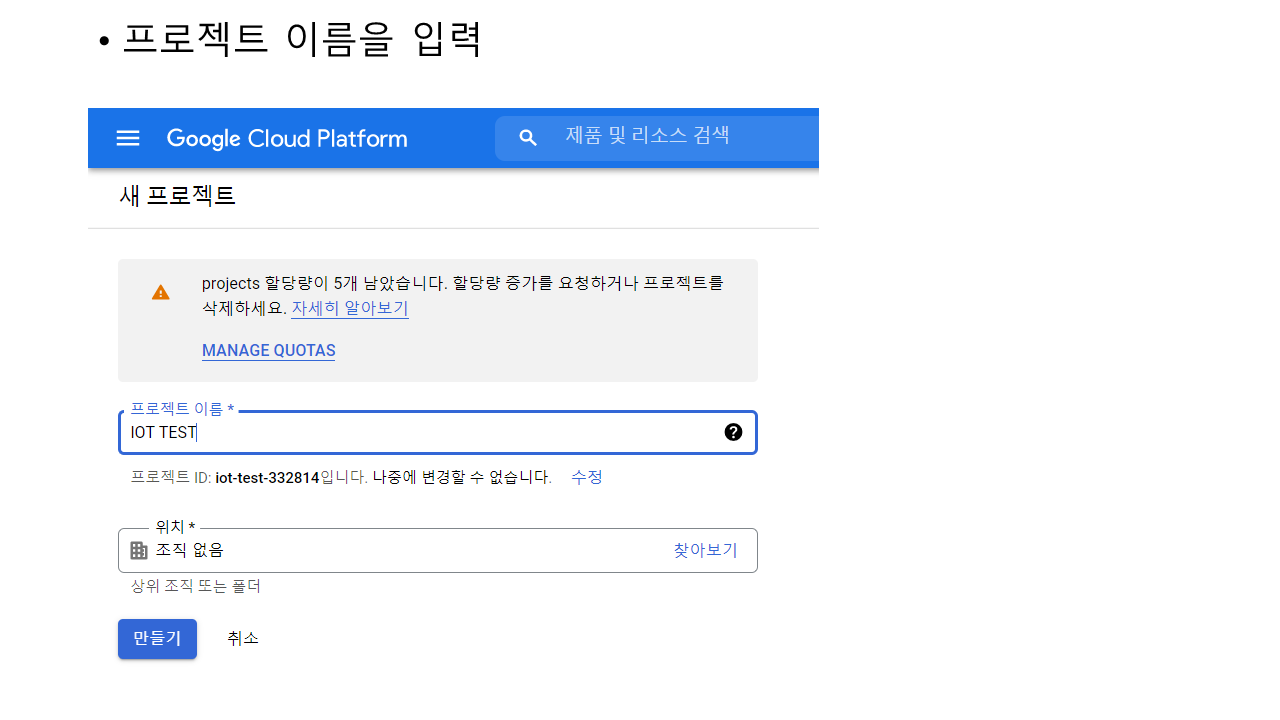Click the organization building icon

point(139,551)
